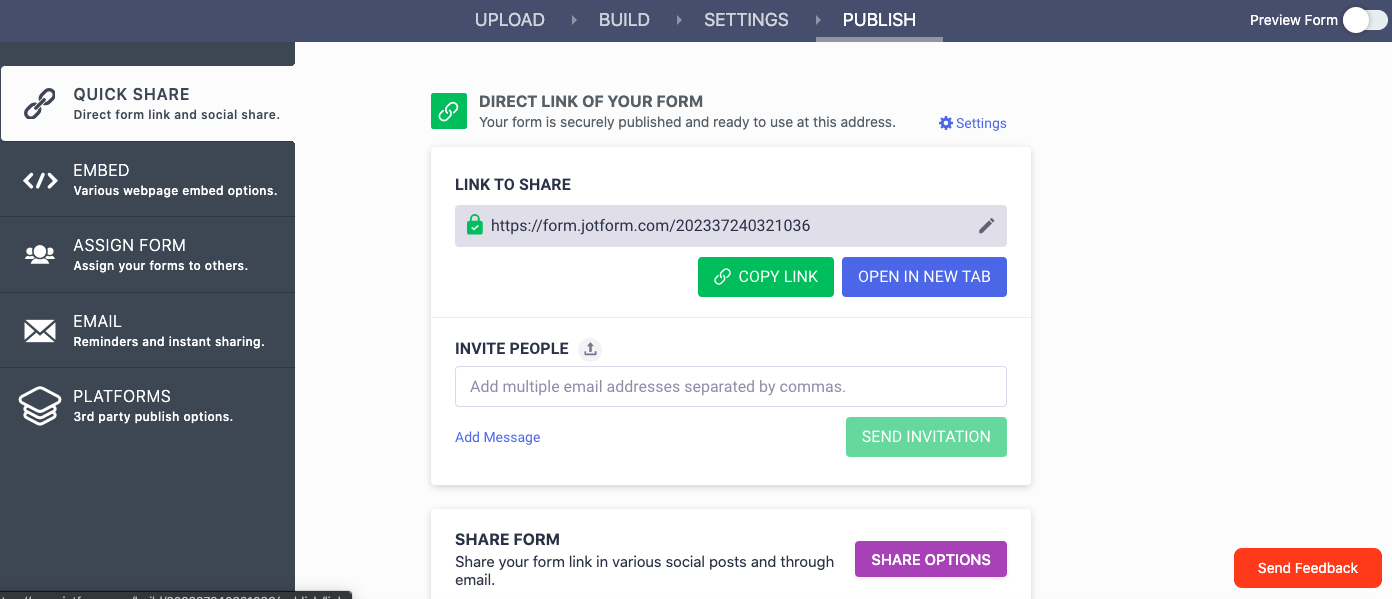Click the Email envelope icon
Viewport: 1392px width, 599px height.
40,331
